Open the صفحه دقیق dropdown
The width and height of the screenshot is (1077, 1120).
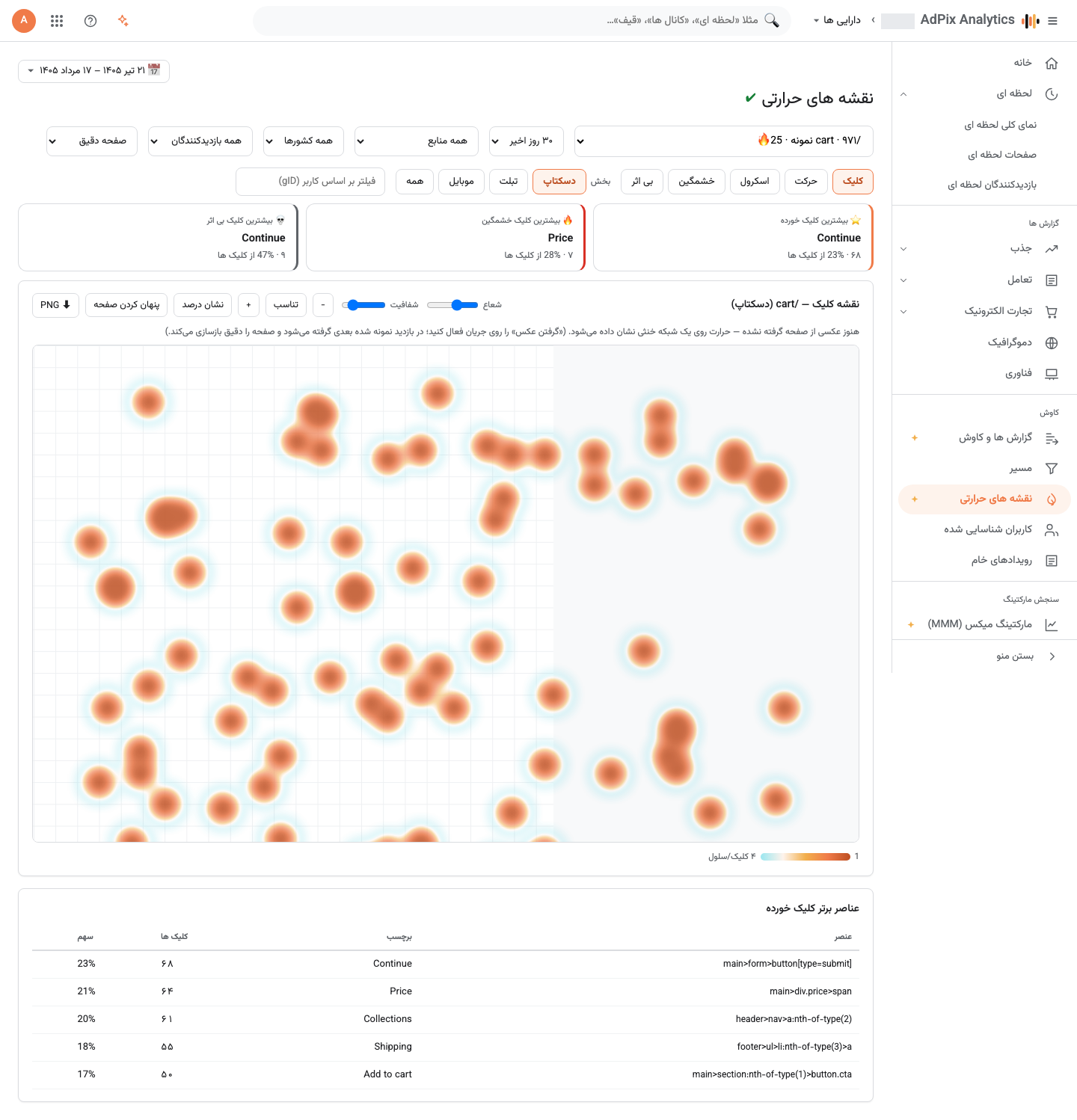pos(92,141)
